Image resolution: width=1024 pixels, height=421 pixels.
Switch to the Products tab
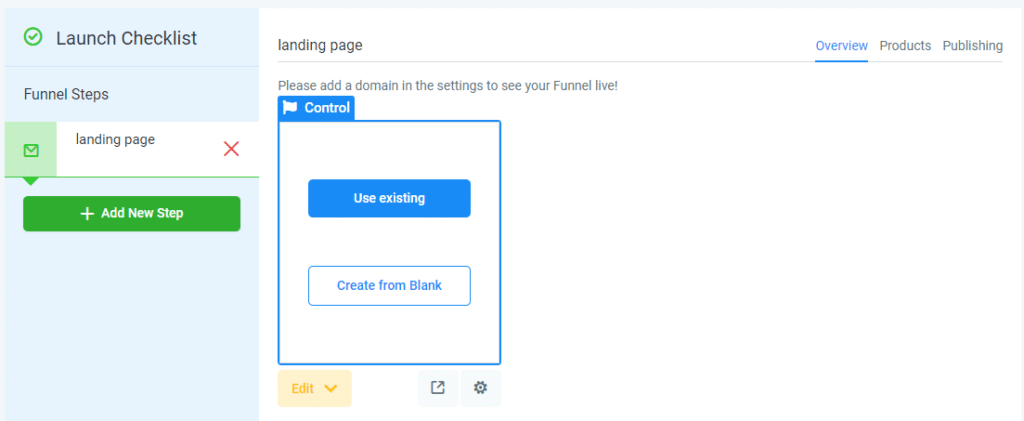coord(905,46)
